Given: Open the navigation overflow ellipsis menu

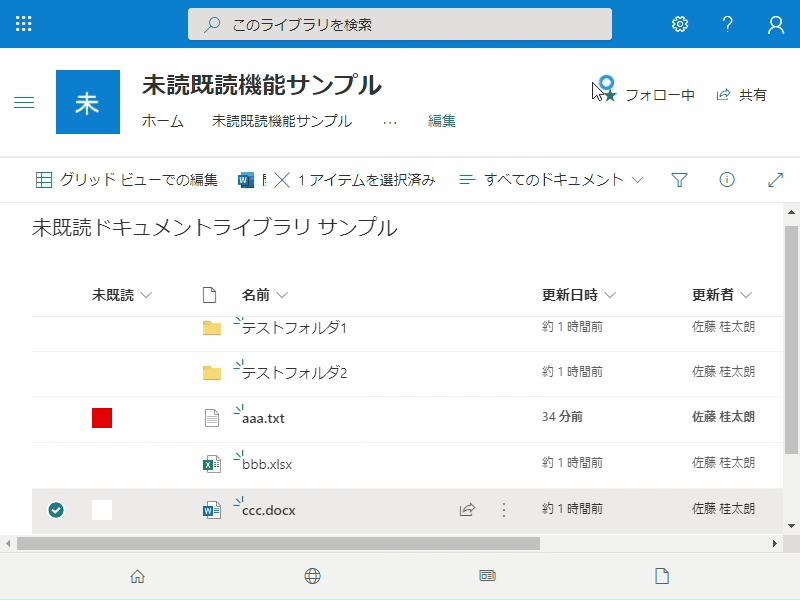Looking at the screenshot, I should pyautogui.click(x=390, y=122).
